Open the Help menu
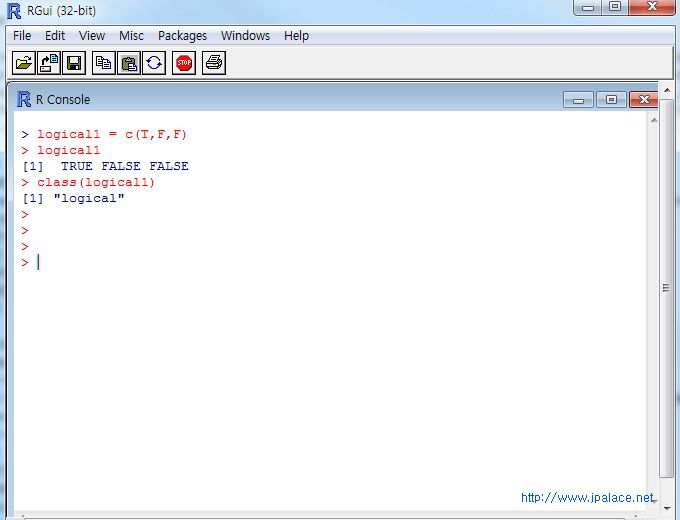Image resolution: width=680 pixels, height=520 pixels. coord(297,36)
